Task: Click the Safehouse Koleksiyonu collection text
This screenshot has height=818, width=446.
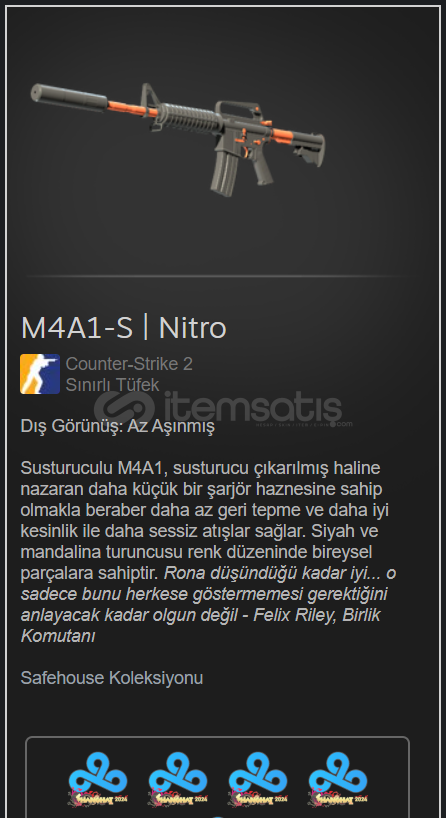Action: (x=112, y=678)
